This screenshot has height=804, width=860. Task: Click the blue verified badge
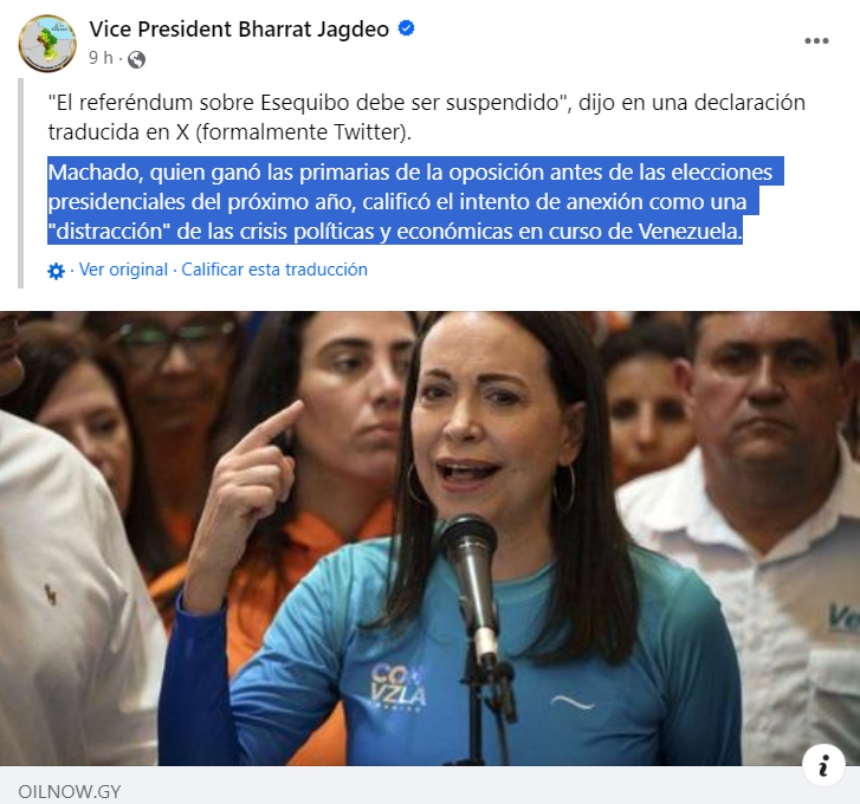tap(406, 28)
